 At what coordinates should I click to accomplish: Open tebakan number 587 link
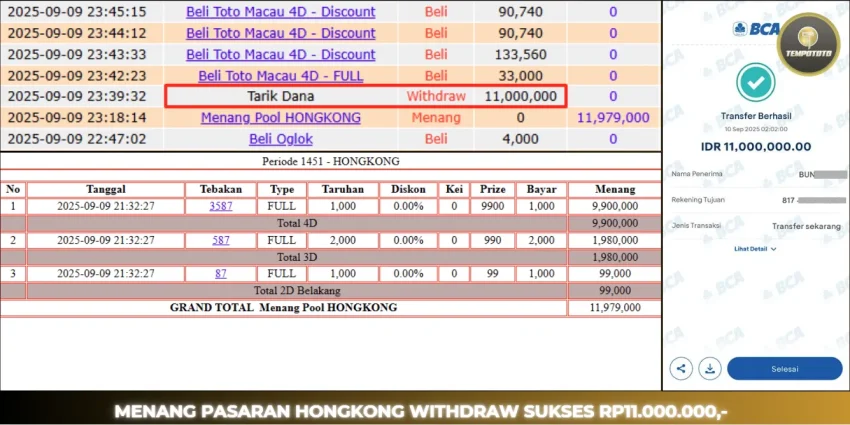221,240
